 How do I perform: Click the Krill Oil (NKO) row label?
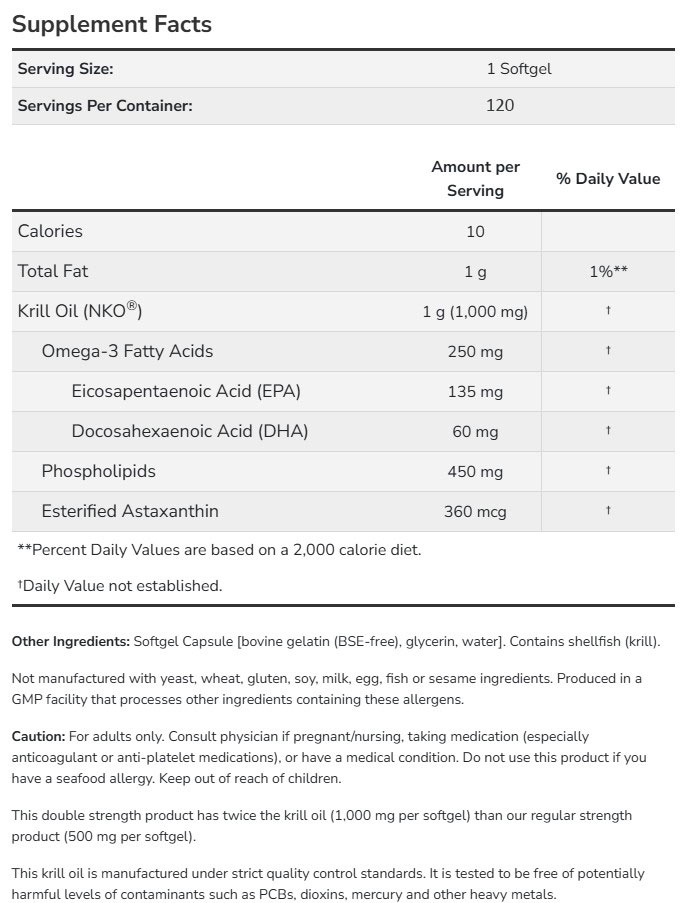tap(80, 311)
